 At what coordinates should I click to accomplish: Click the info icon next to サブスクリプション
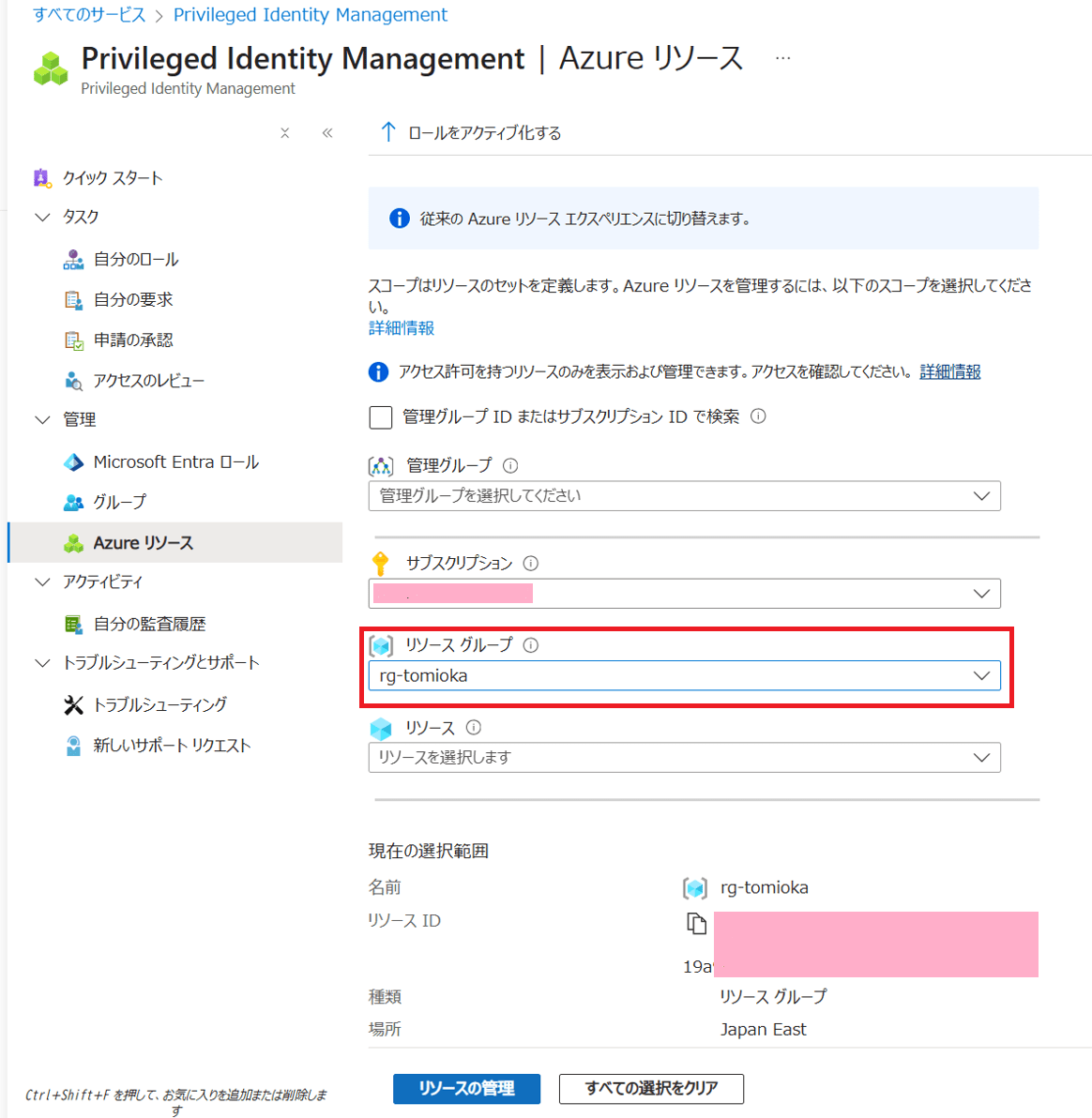point(531,564)
